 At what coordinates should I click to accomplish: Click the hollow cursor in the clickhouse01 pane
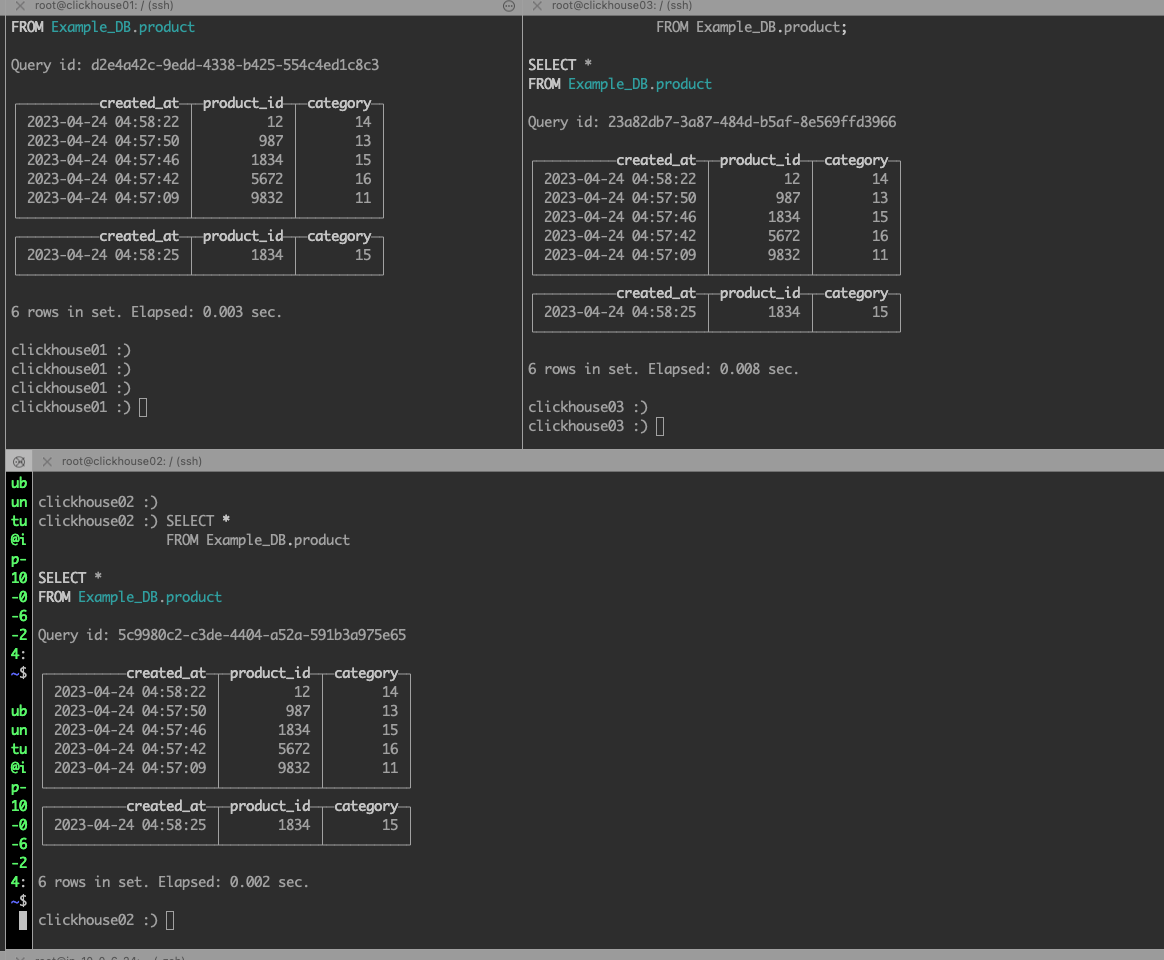142,406
